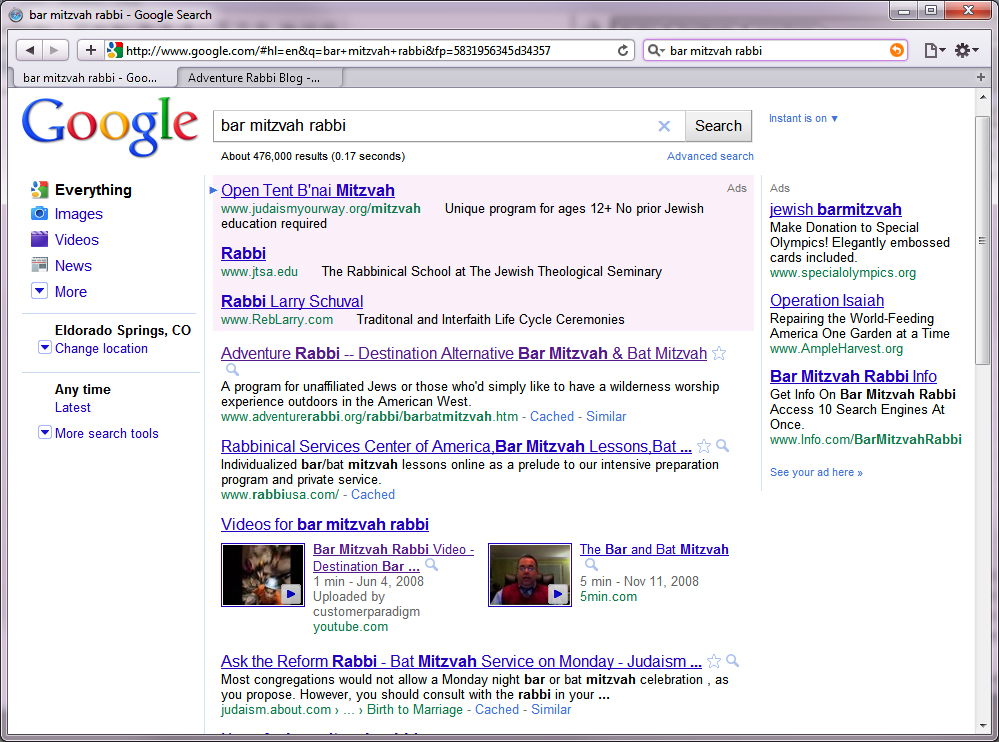Screen dimensions: 999x742
Task: Select the Images search filter
Action: tap(78, 214)
